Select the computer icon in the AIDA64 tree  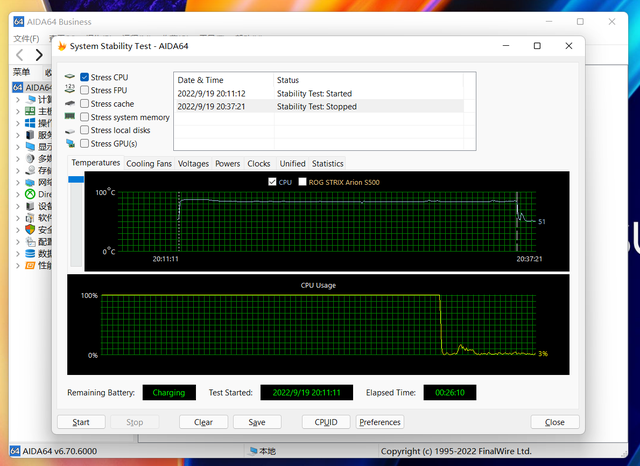coord(30,99)
